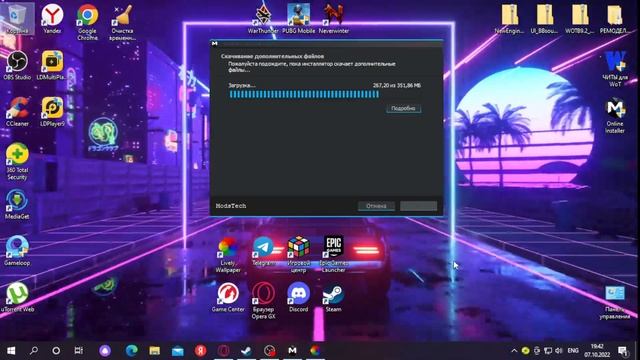Click the installer download progress bar
This screenshot has height=360, width=640.
pyautogui.click(x=325, y=94)
